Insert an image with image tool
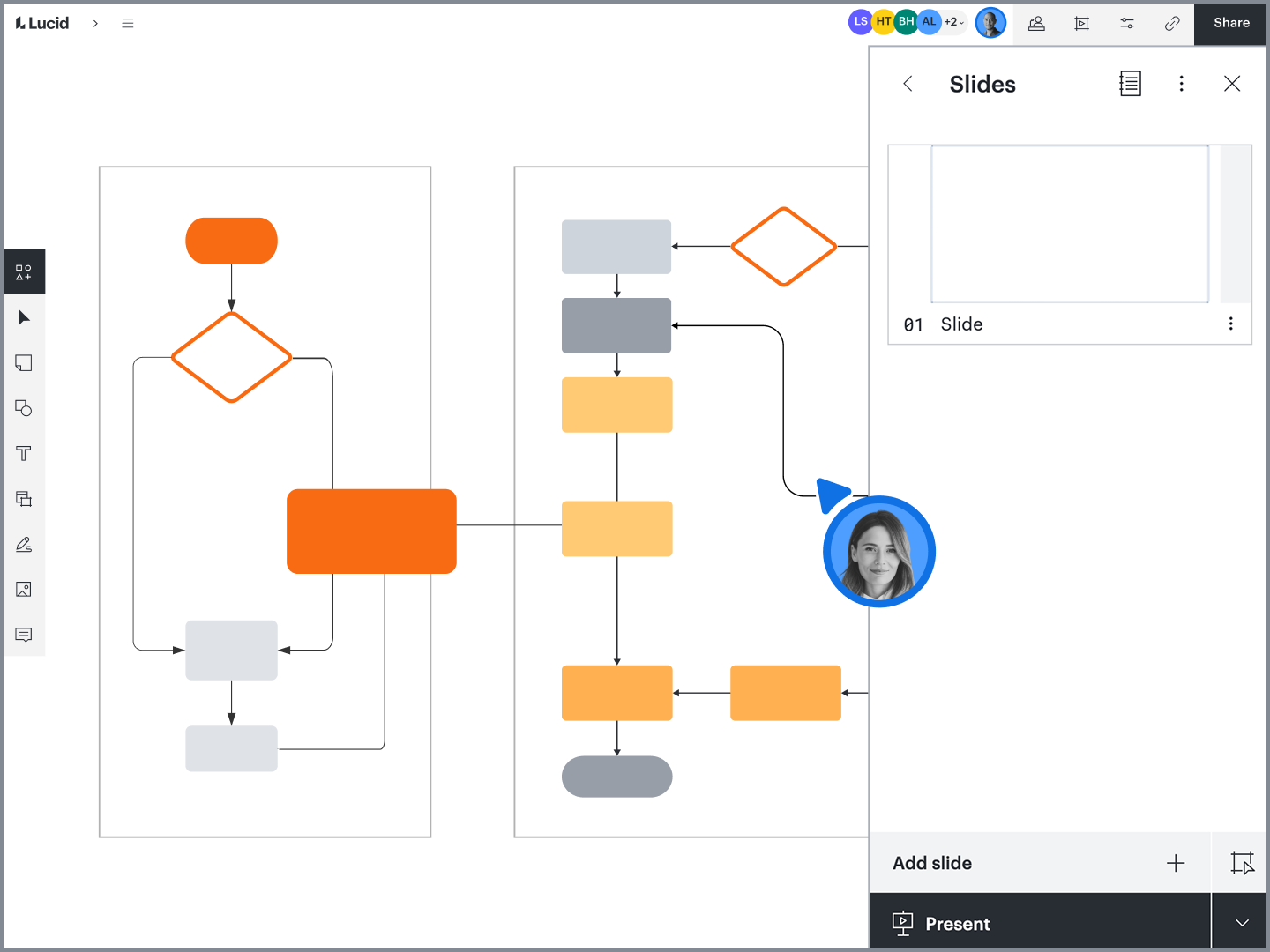The width and height of the screenshot is (1270, 952). pos(24,590)
